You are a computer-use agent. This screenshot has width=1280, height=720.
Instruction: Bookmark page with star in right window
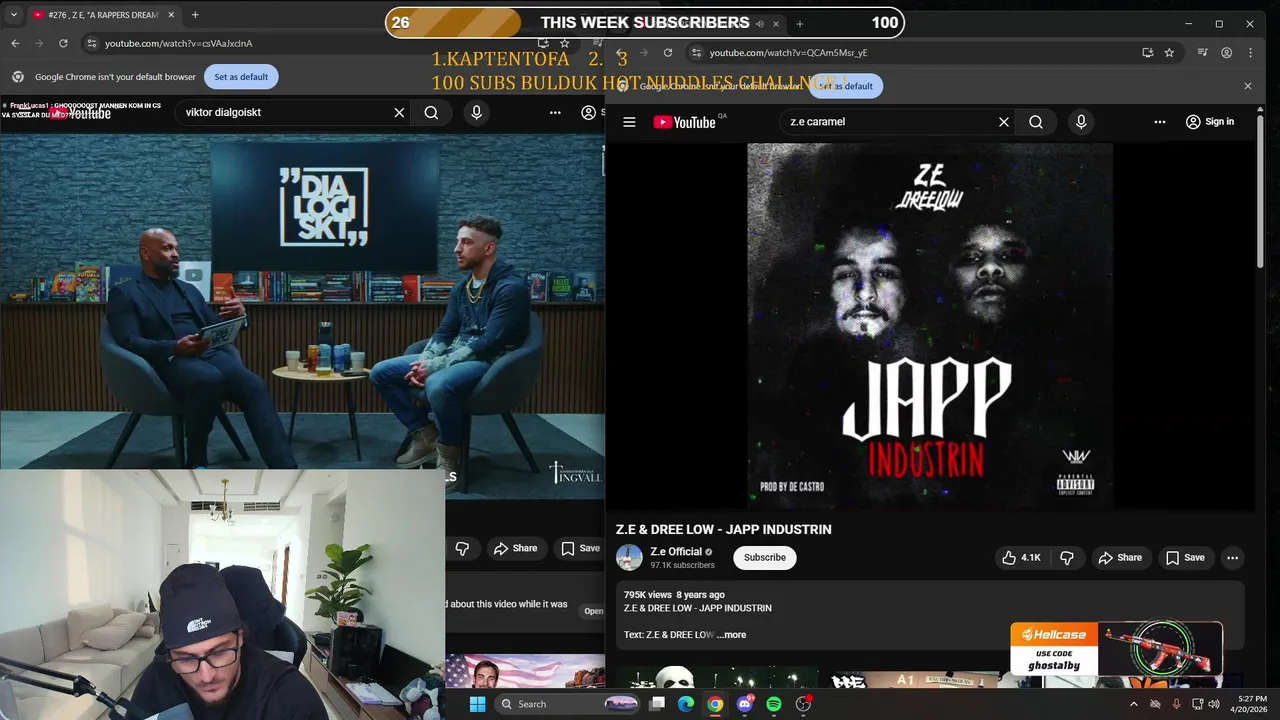point(1169,53)
